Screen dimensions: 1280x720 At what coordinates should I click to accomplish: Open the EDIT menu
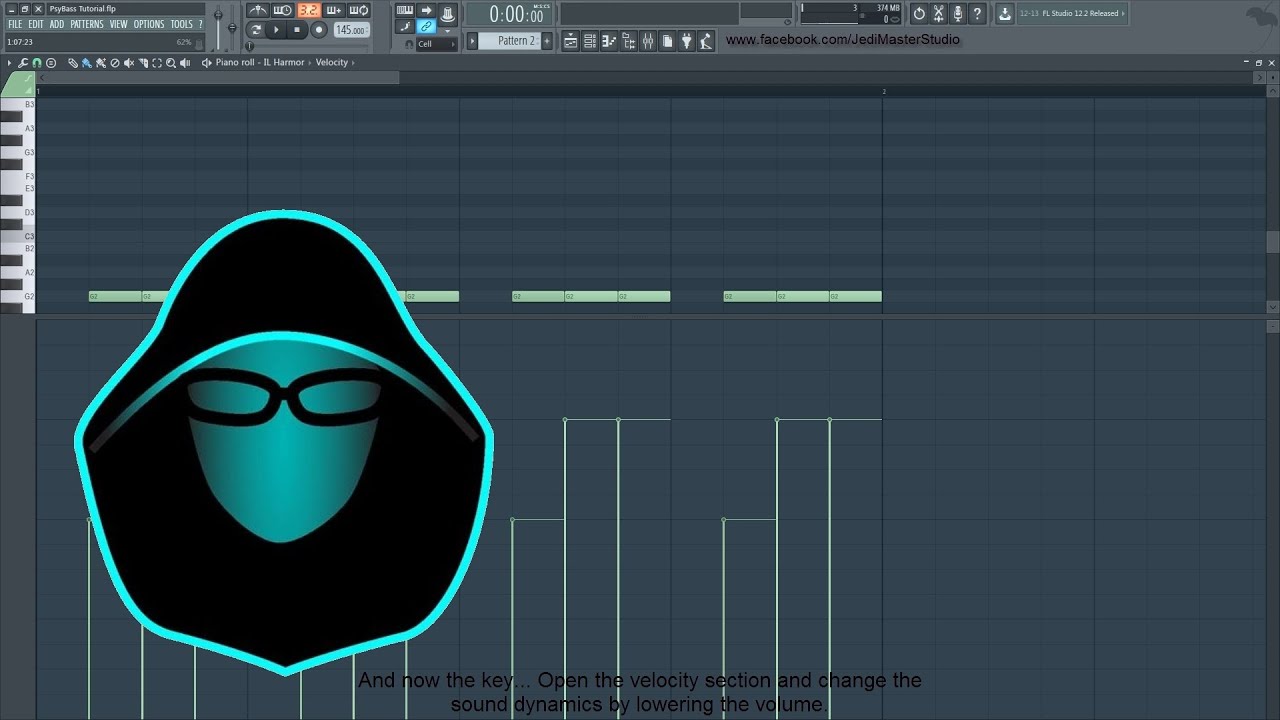(36, 24)
